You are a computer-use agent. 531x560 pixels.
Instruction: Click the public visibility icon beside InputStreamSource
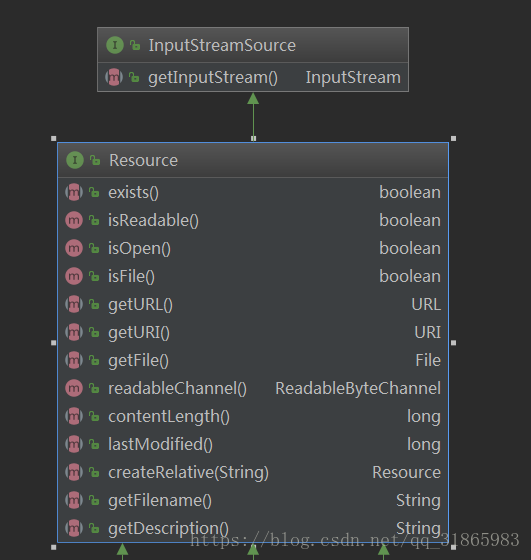(135, 45)
